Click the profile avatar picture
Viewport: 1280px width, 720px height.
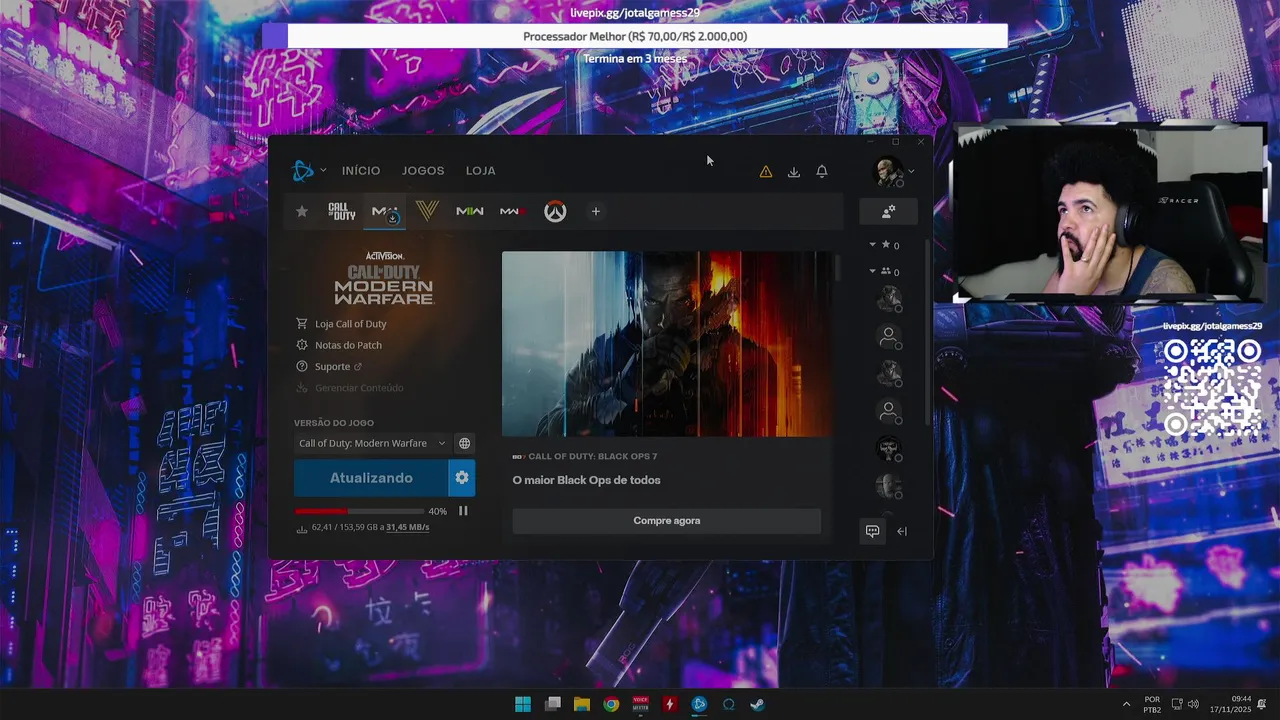pos(888,172)
